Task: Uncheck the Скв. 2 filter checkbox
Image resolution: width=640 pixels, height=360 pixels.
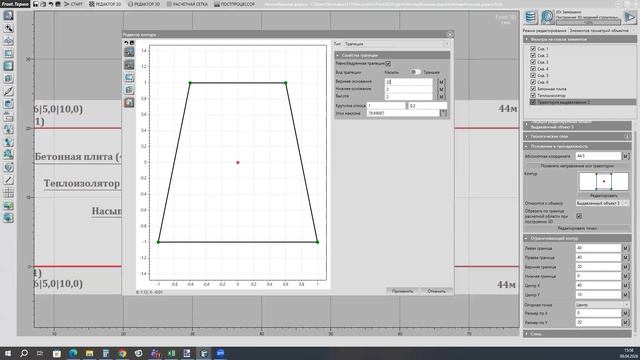Action: [533, 55]
